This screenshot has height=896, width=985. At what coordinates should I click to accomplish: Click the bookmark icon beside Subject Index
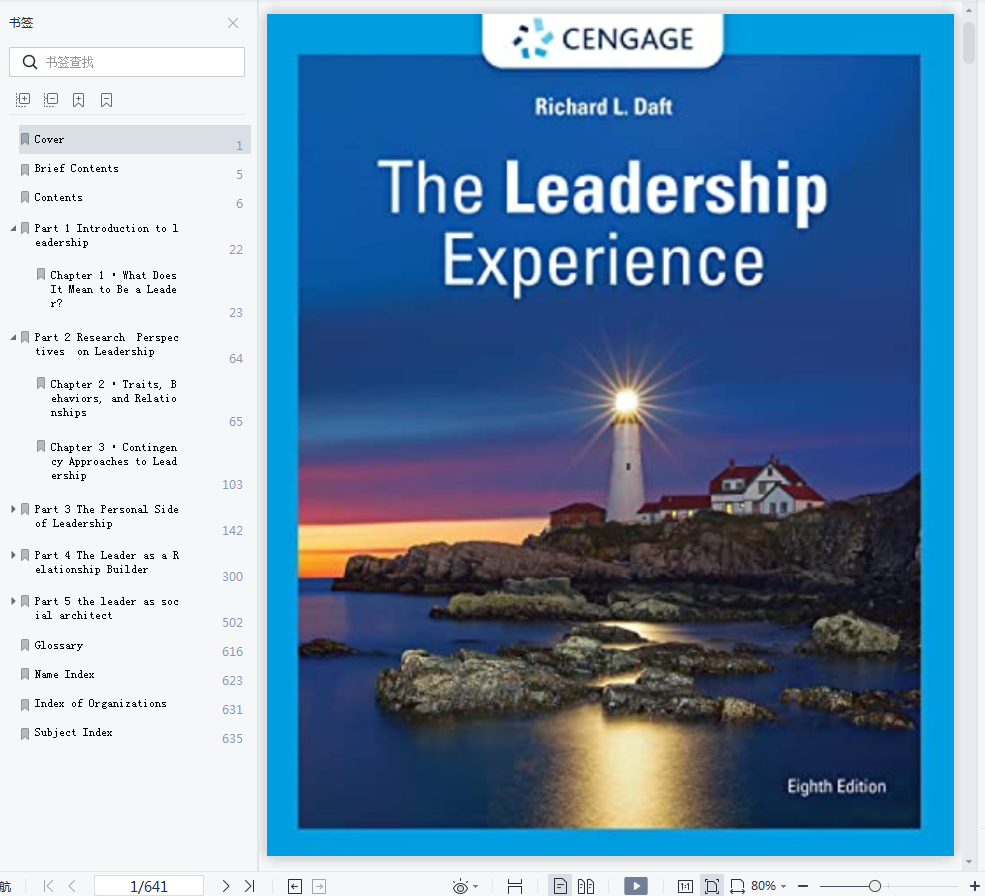tap(25, 733)
